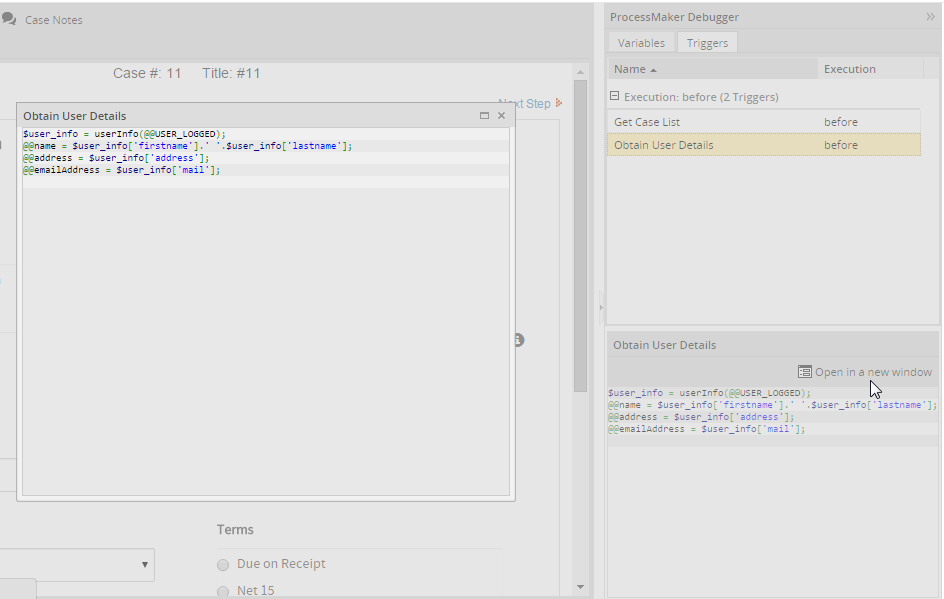Image resolution: width=944 pixels, height=599 pixels.
Task: Select the Due on Receipt radio button
Action: pyautogui.click(x=223, y=564)
